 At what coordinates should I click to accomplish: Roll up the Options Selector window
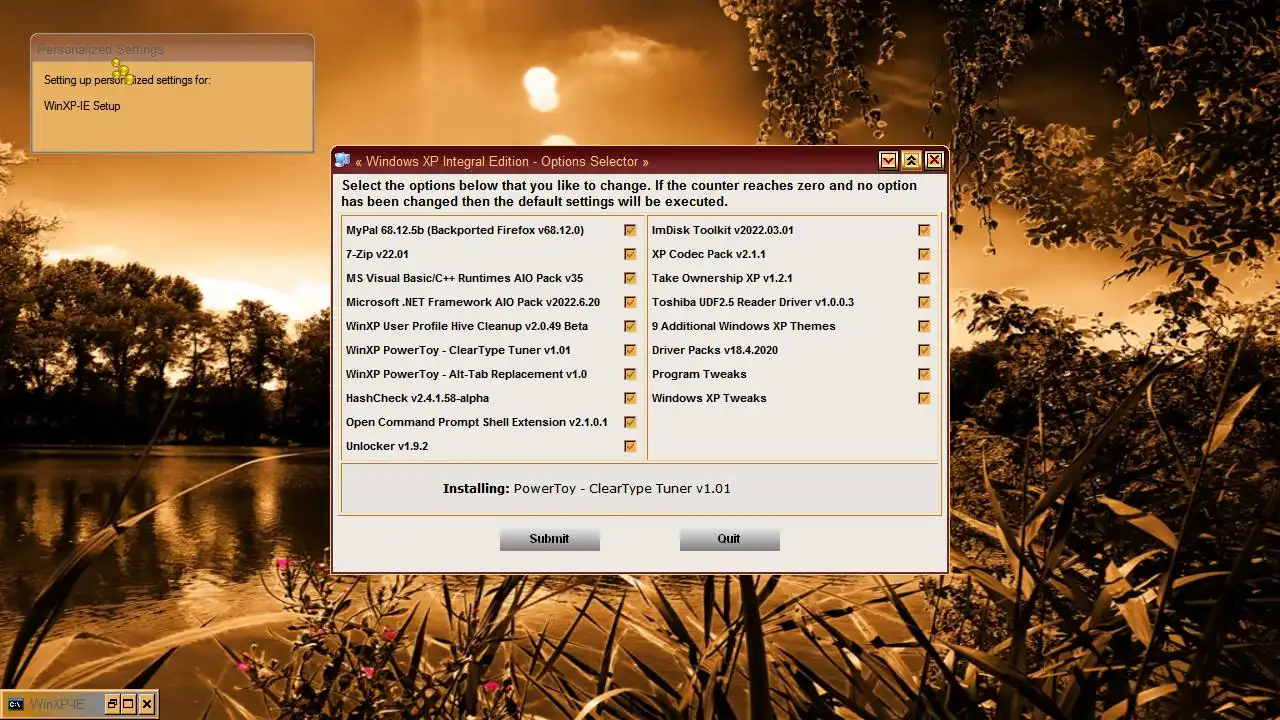[911, 160]
